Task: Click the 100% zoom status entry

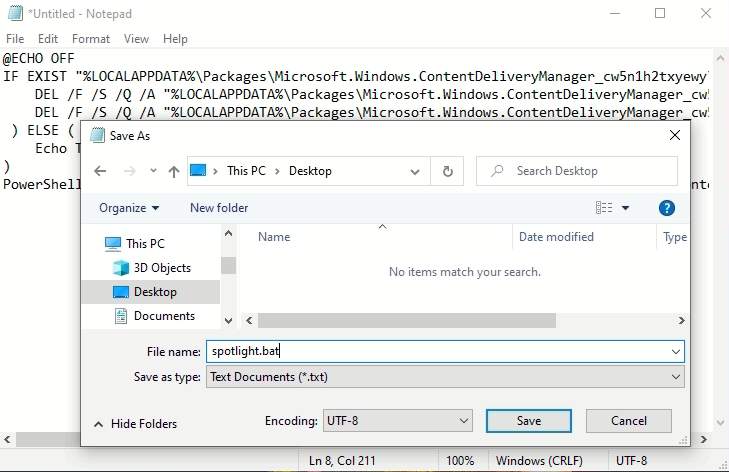Action: click(x=460, y=461)
